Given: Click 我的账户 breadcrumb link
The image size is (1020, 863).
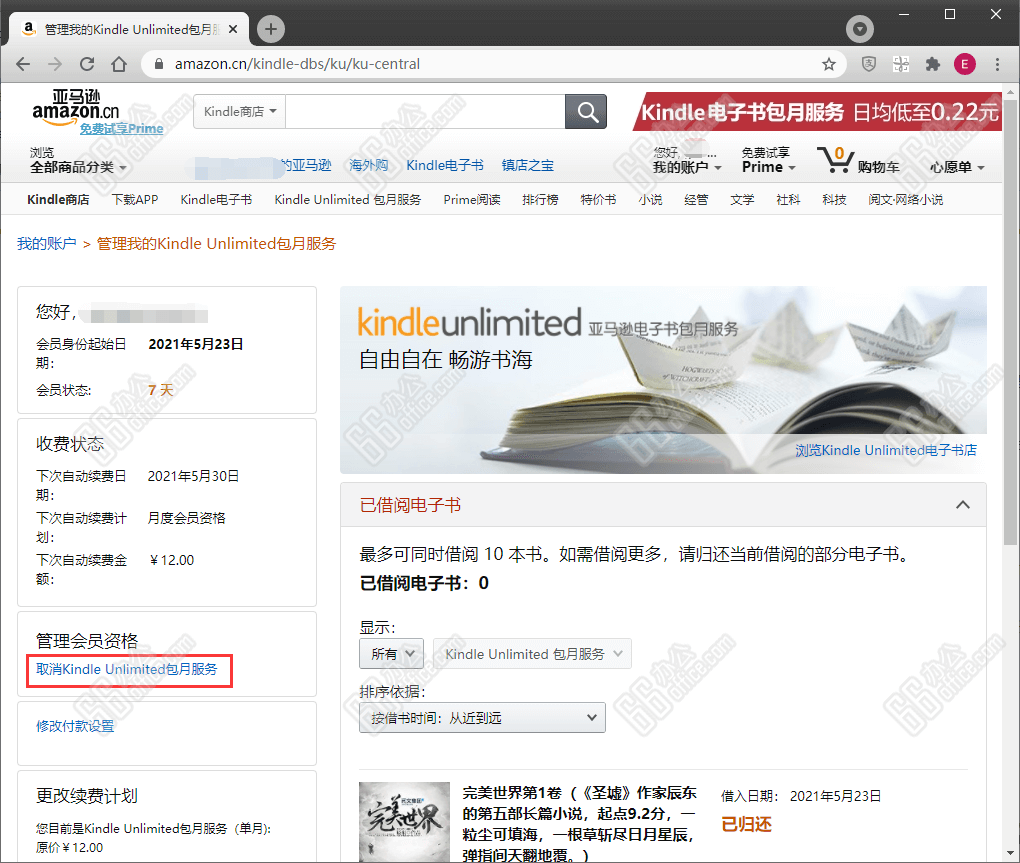Looking at the screenshot, I should [x=46, y=244].
